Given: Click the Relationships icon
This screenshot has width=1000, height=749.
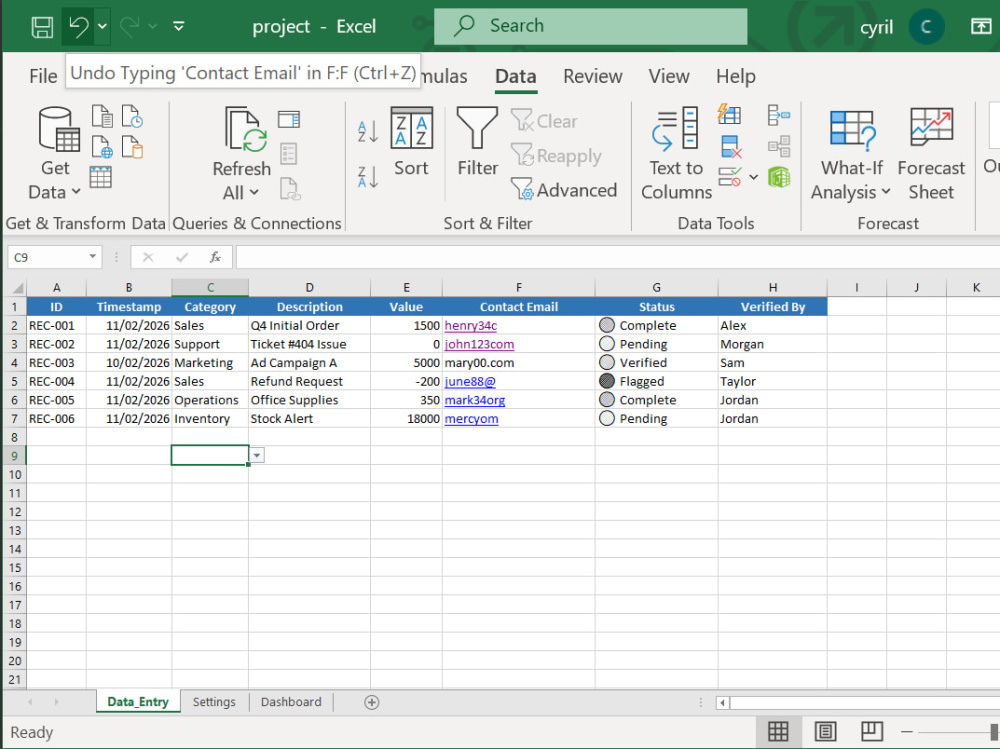Looking at the screenshot, I should click(779, 147).
